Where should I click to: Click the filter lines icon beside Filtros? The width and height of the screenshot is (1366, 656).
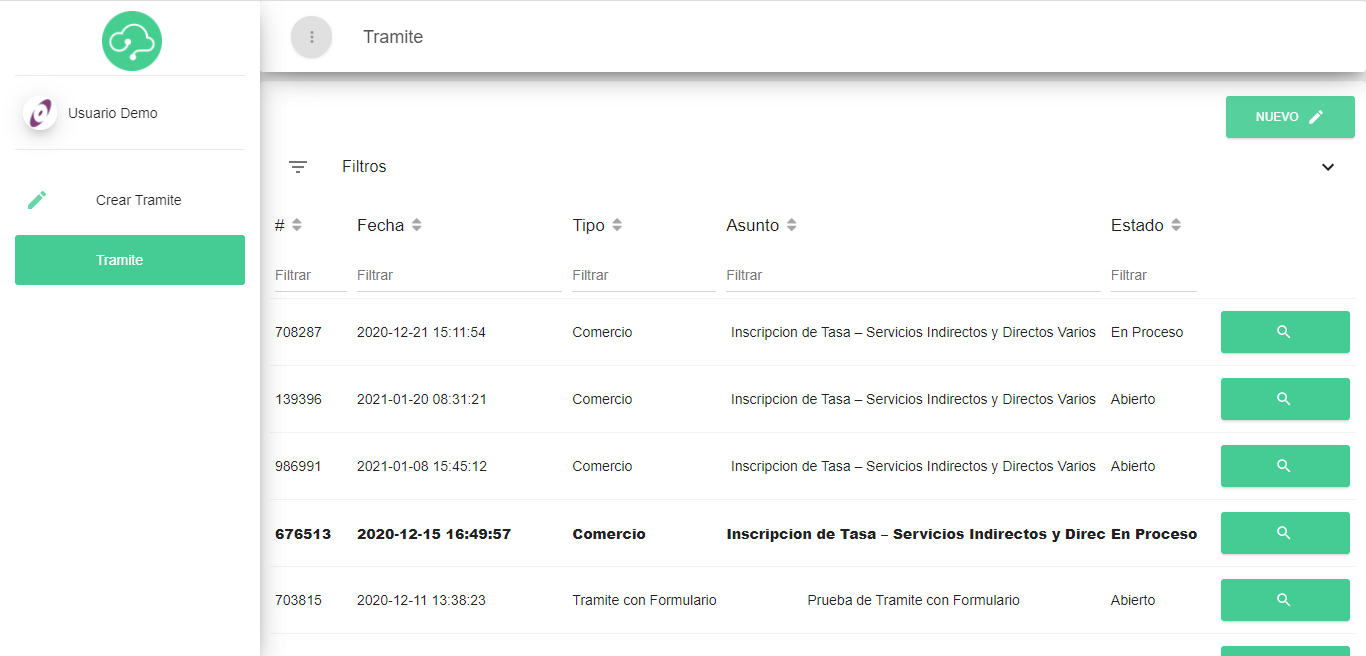(x=298, y=167)
